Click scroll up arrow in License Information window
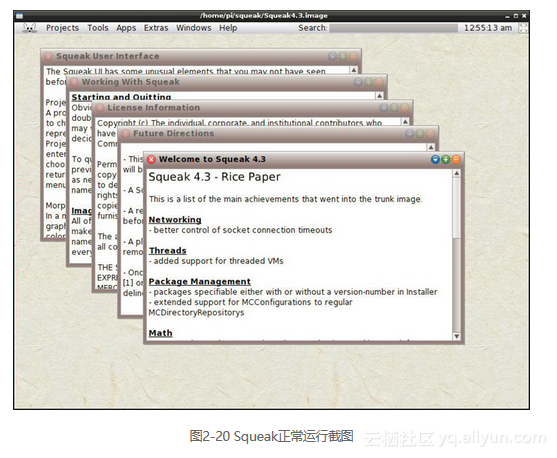557x458 pixels. [405, 122]
